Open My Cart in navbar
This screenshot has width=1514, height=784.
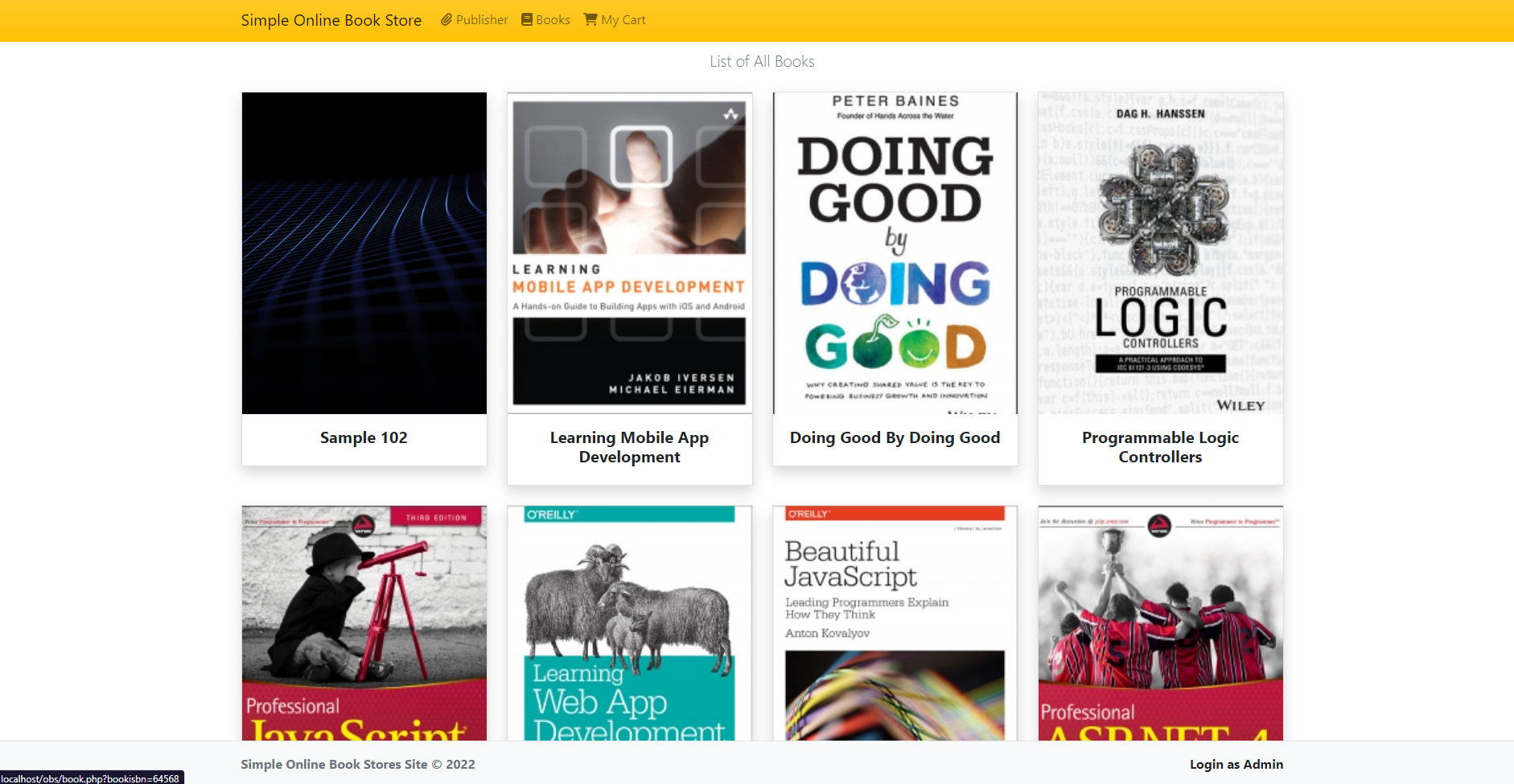615,19
